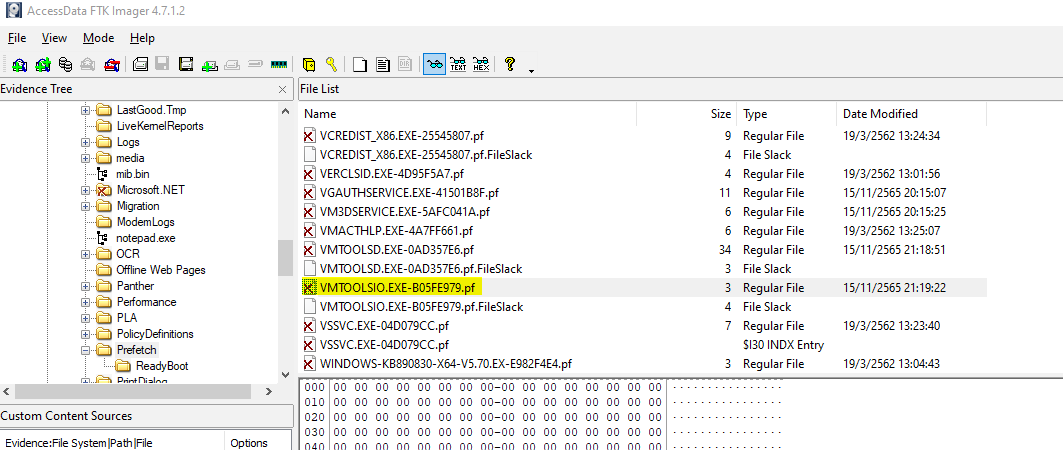Viewport: 1063px width, 450px height.
Task: Click the yellow question mark Help icon
Action: 510,64
